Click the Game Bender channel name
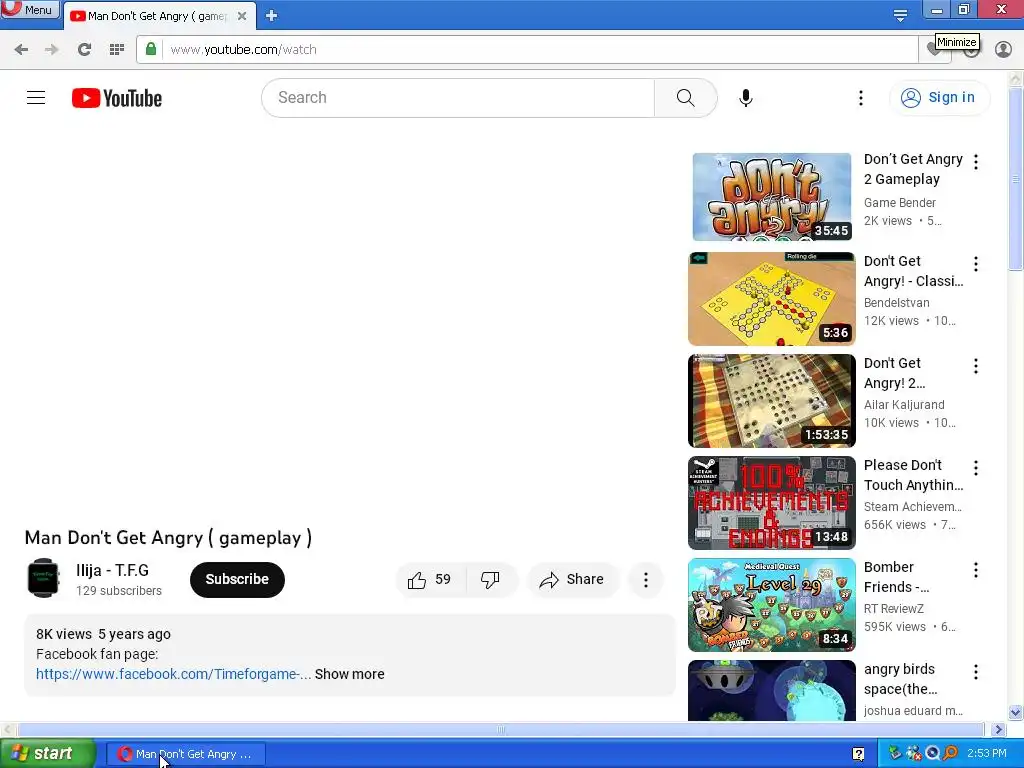This screenshot has width=1024, height=768. tap(899, 202)
